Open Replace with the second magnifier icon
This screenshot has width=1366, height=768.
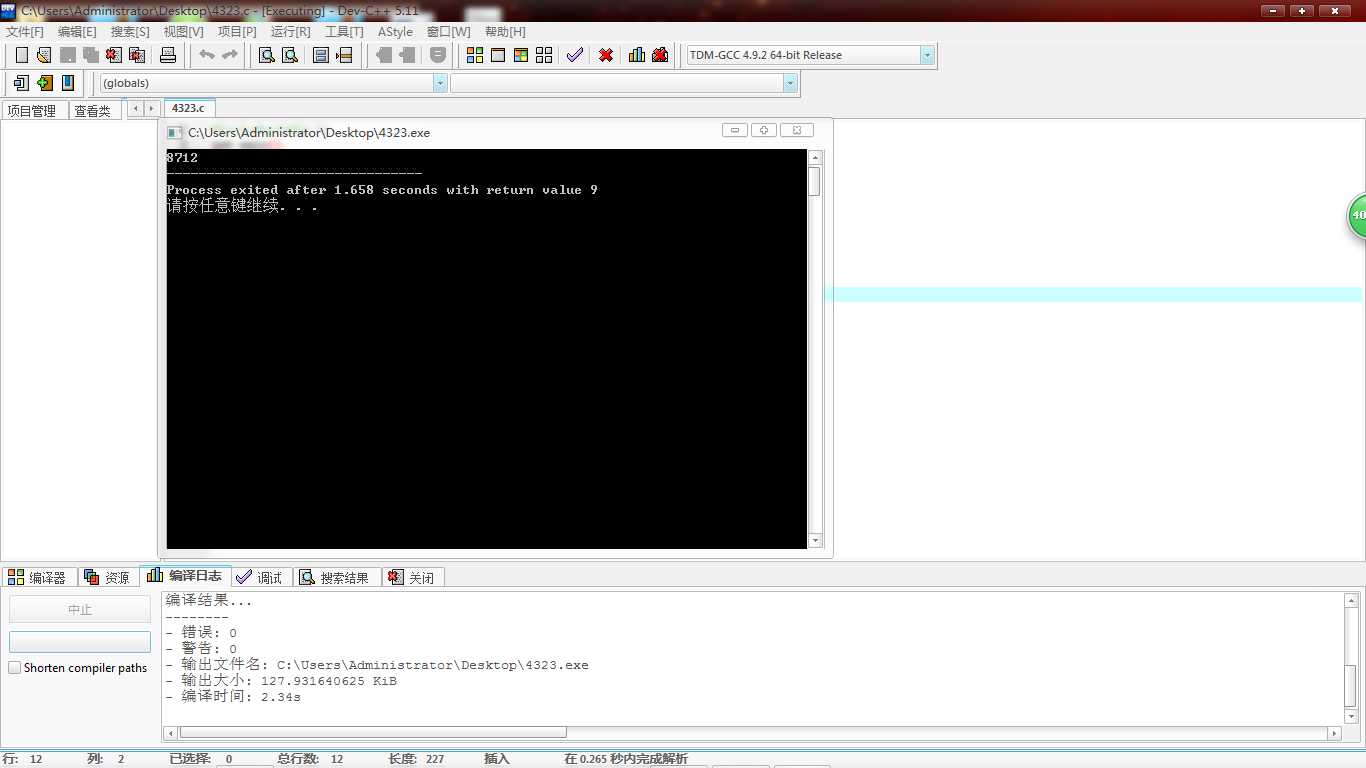coord(290,55)
